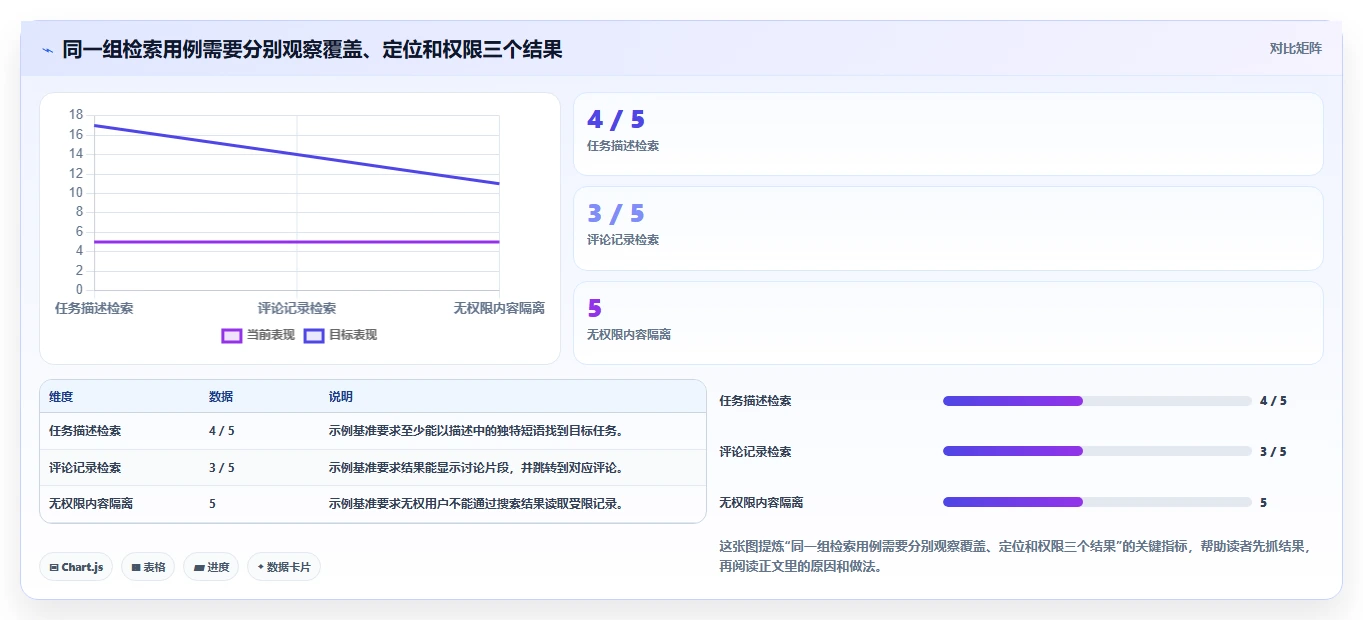Screen dimensions: 1363x620
Task: Click the 5 无权限内容隔离 stat card
Action: tap(948, 323)
